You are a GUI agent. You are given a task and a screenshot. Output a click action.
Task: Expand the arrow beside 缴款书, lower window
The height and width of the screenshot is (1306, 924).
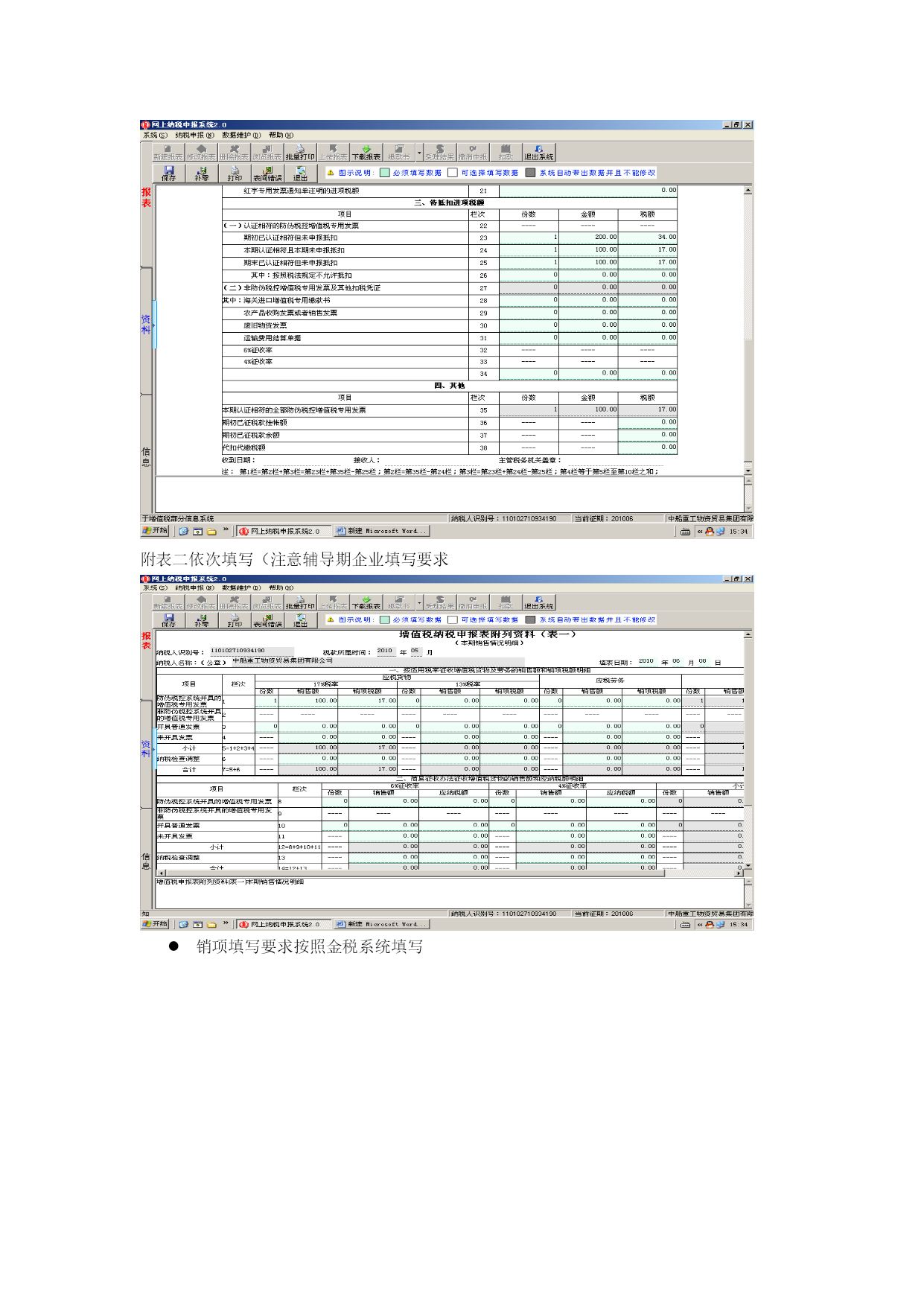point(420,602)
